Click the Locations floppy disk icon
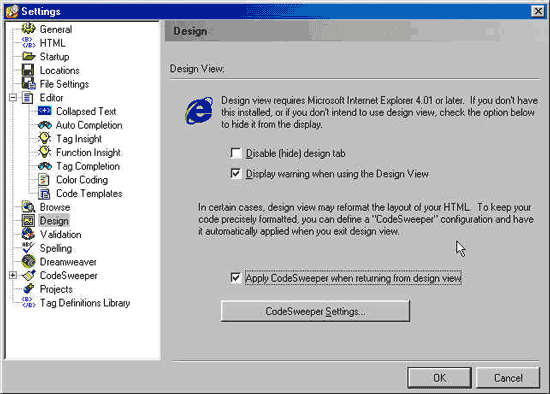The image size is (550, 394). tap(28, 70)
